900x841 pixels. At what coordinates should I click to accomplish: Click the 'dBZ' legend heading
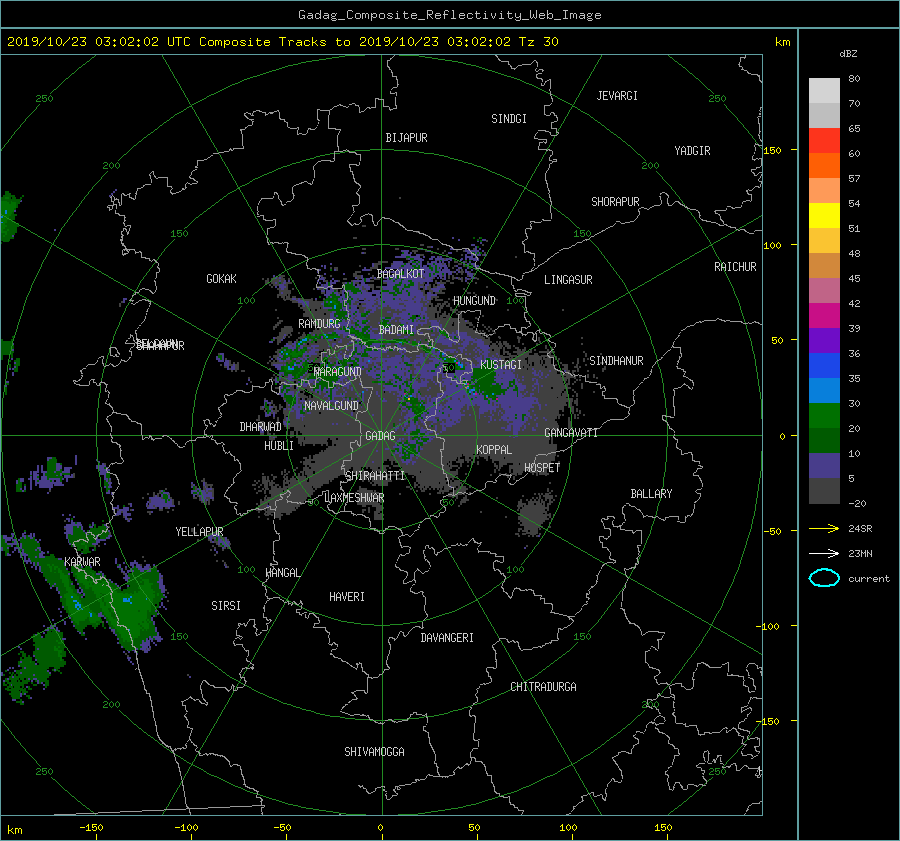pyautogui.click(x=848, y=53)
